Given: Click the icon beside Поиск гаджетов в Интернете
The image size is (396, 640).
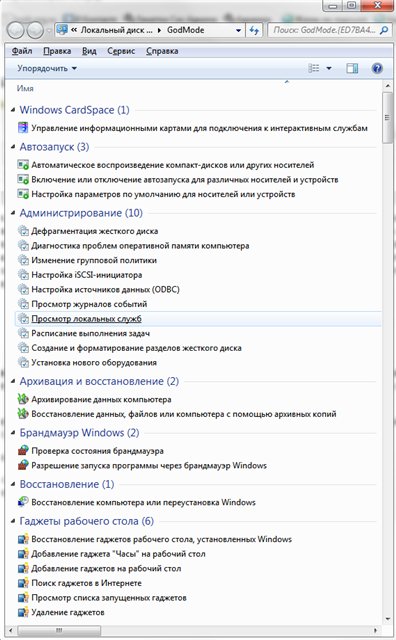Looking at the screenshot, I should coord(23,583).
